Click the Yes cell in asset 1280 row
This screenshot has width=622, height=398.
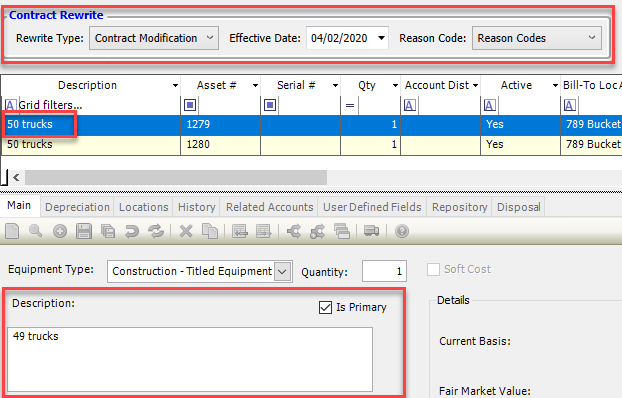coord(520,144)
